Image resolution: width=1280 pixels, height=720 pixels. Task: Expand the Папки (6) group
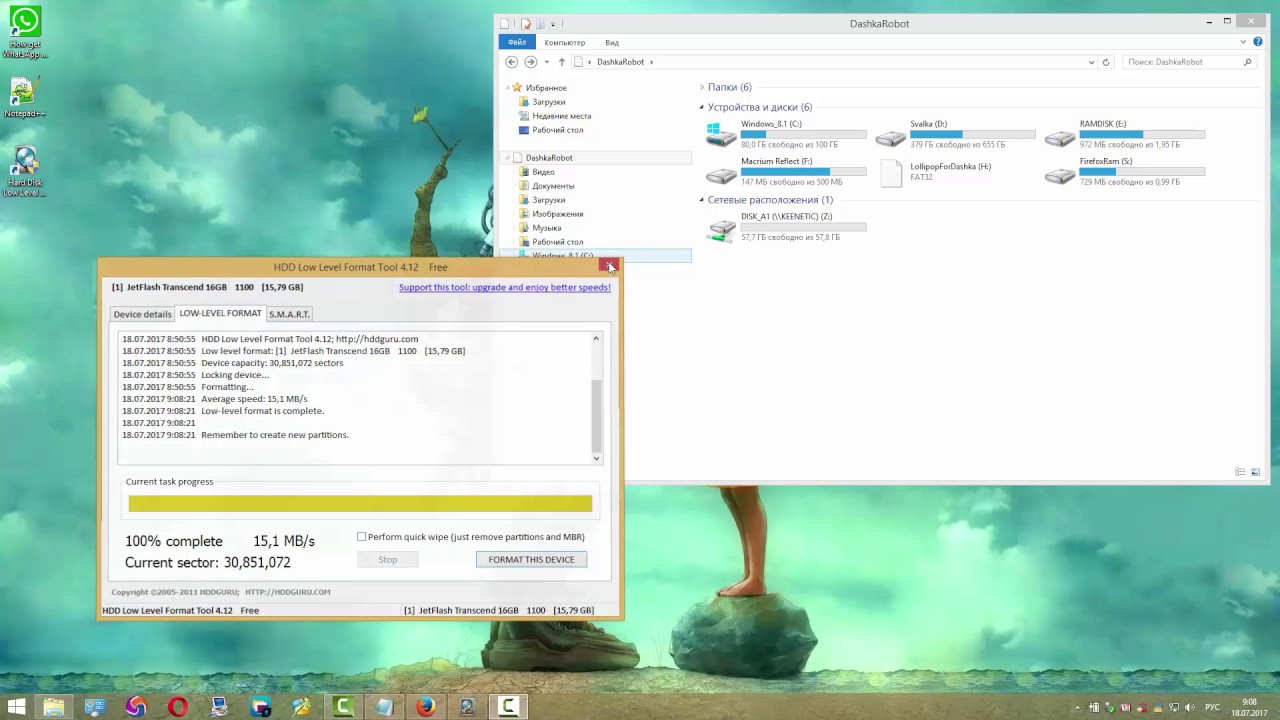click(x=702, y=87)
